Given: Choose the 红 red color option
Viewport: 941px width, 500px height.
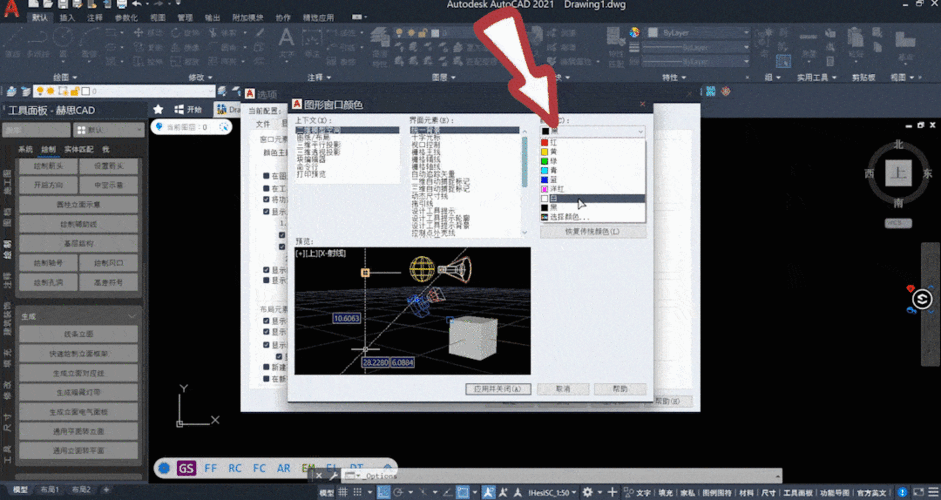Looking at the screenshot, I should tap(592, 143).
